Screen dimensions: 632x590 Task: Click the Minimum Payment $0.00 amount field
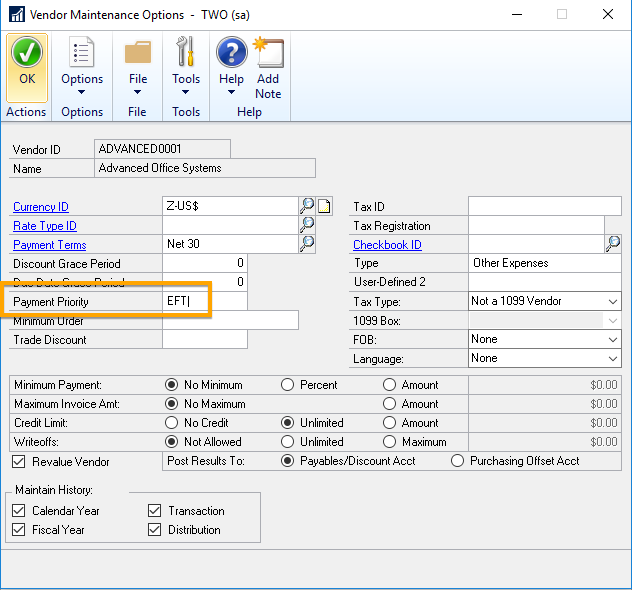[x=545, y=385]
